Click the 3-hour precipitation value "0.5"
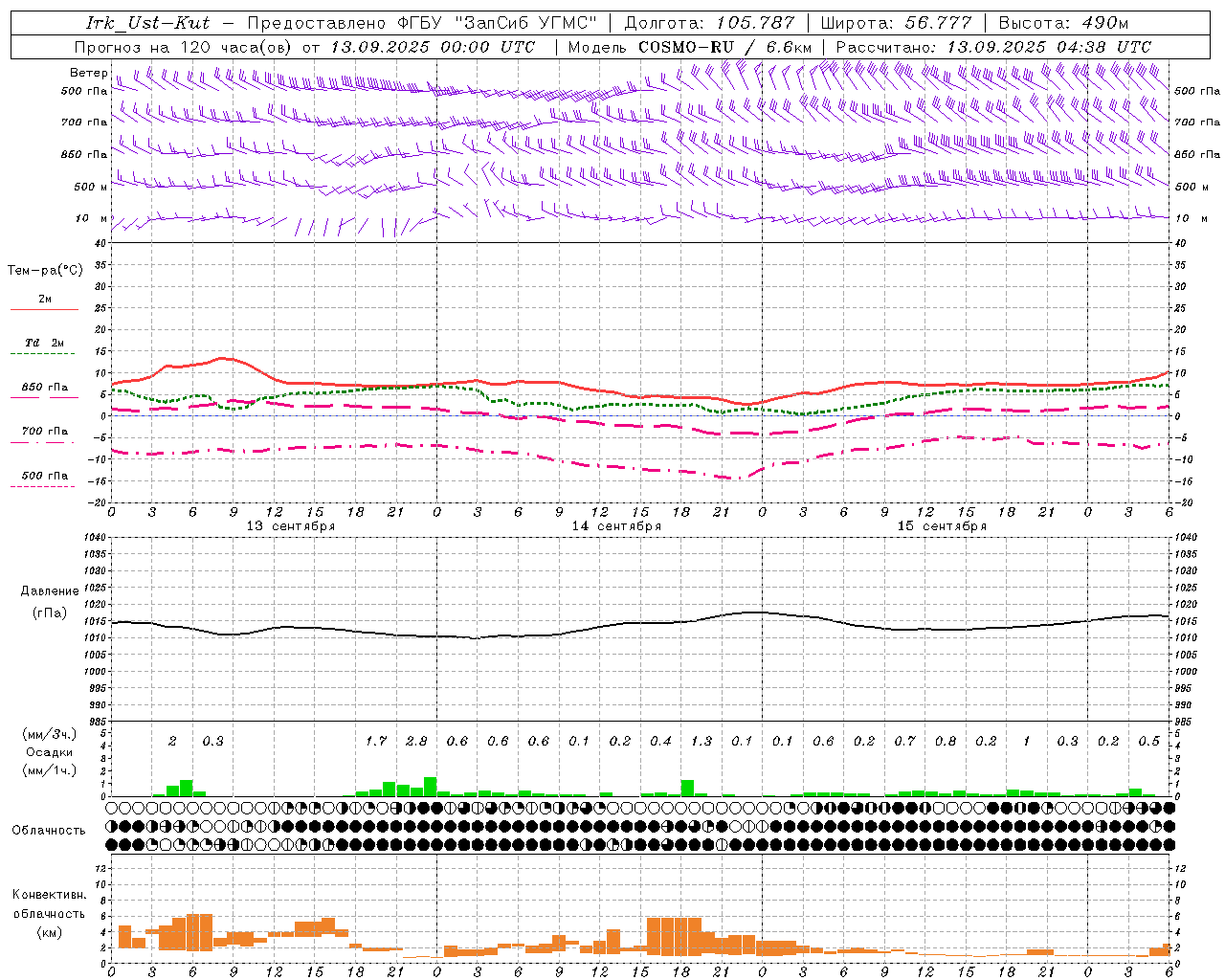The height and width of the screenshot is (980, 1225). [1149, 742]
